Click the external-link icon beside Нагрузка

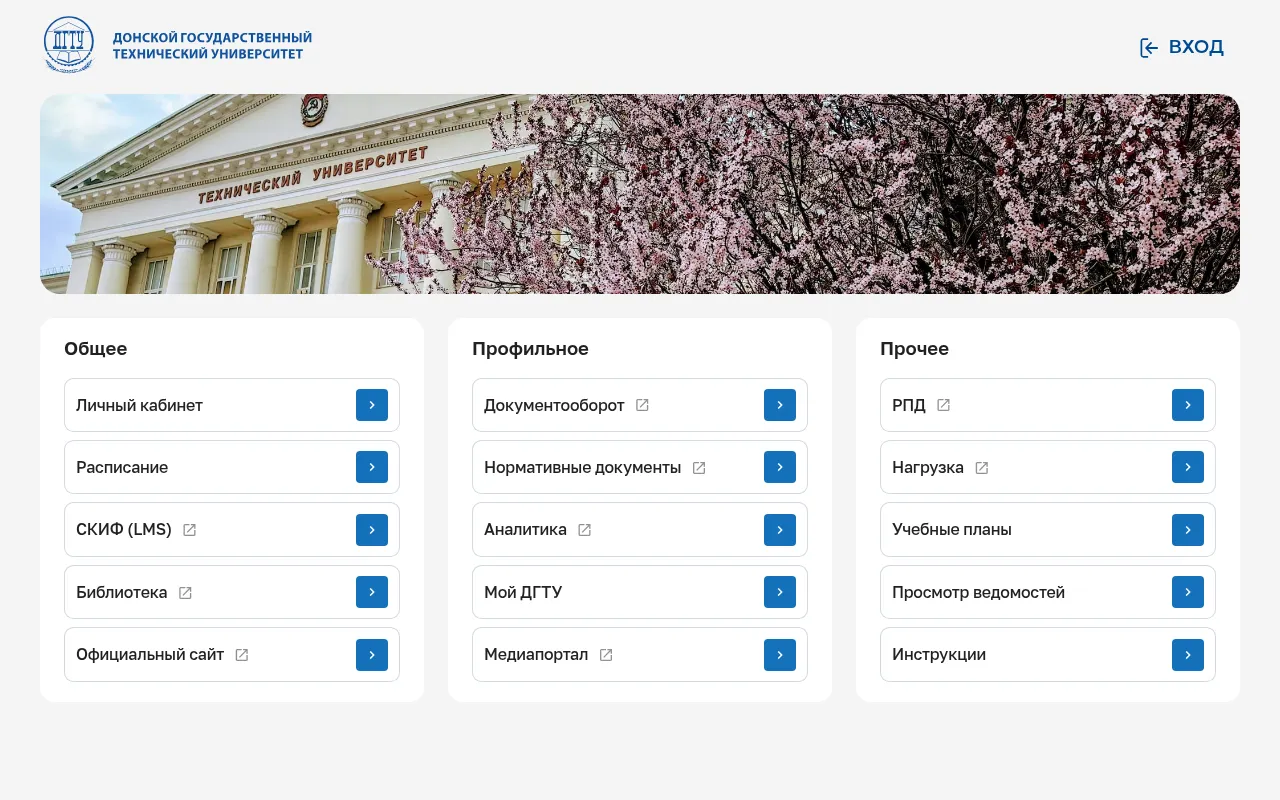982,468
